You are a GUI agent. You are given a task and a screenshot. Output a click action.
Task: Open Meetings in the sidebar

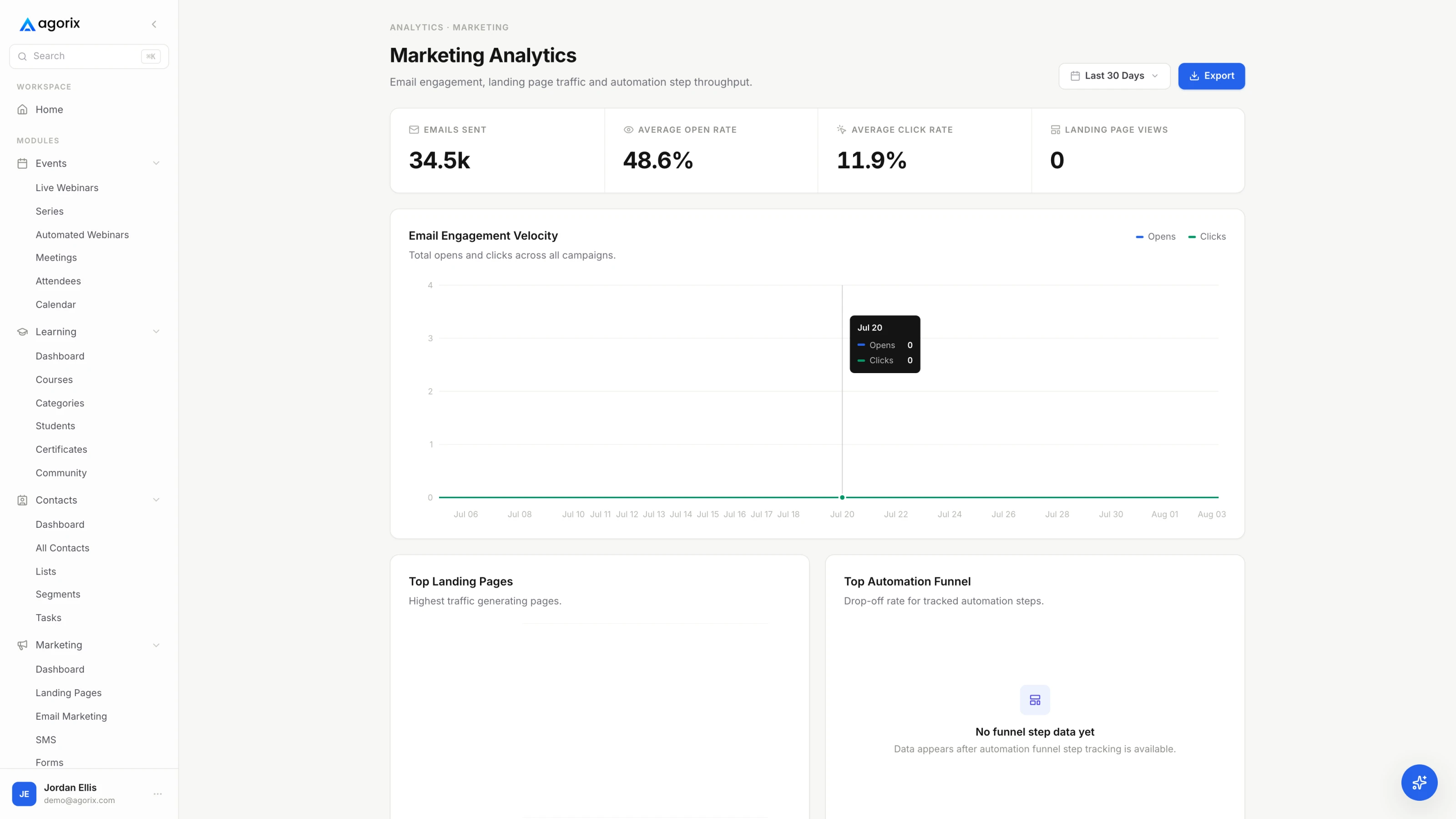coord(56,258)
